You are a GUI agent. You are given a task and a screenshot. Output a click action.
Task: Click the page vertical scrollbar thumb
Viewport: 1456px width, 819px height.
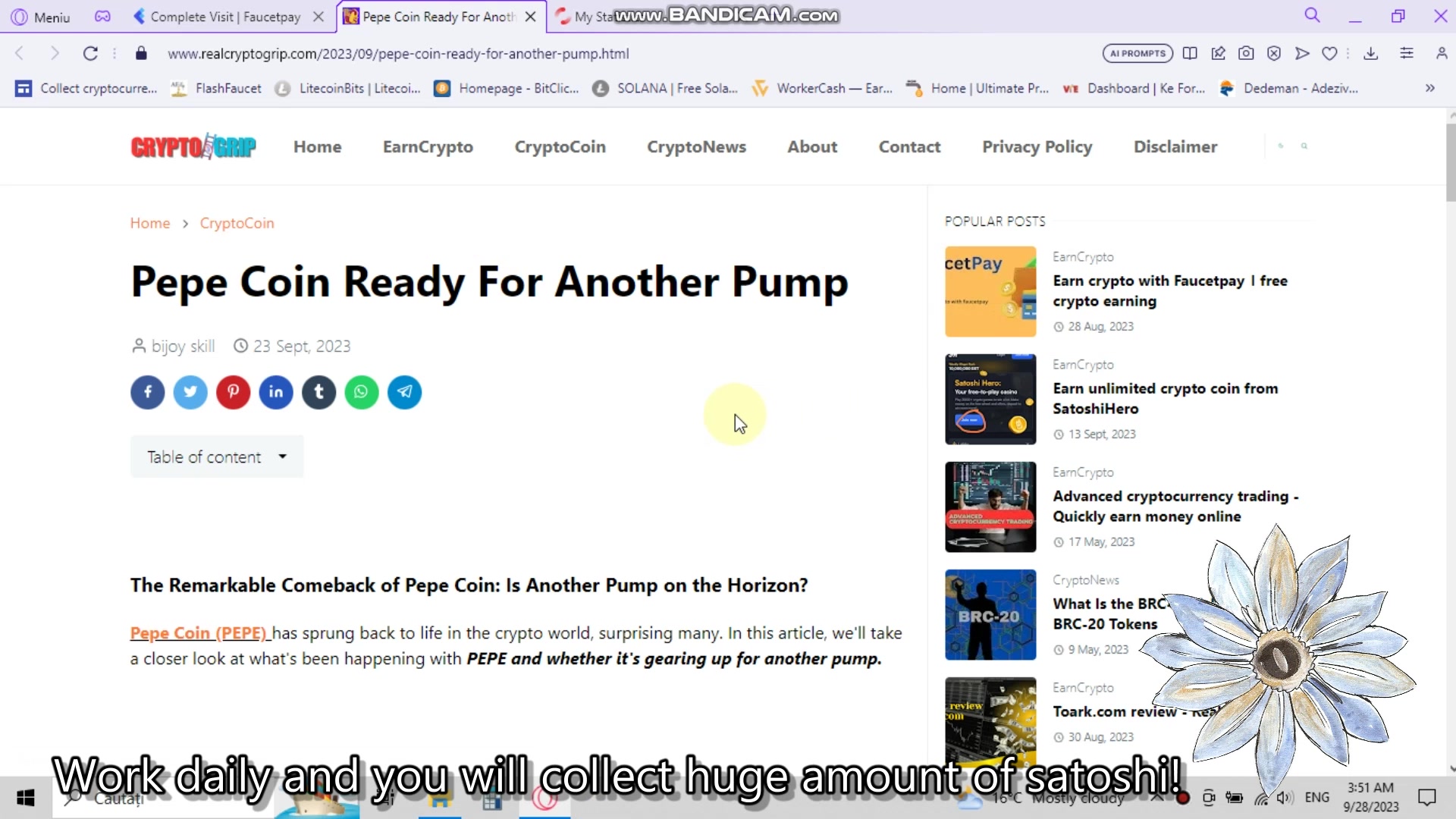tap(1451, 163)
